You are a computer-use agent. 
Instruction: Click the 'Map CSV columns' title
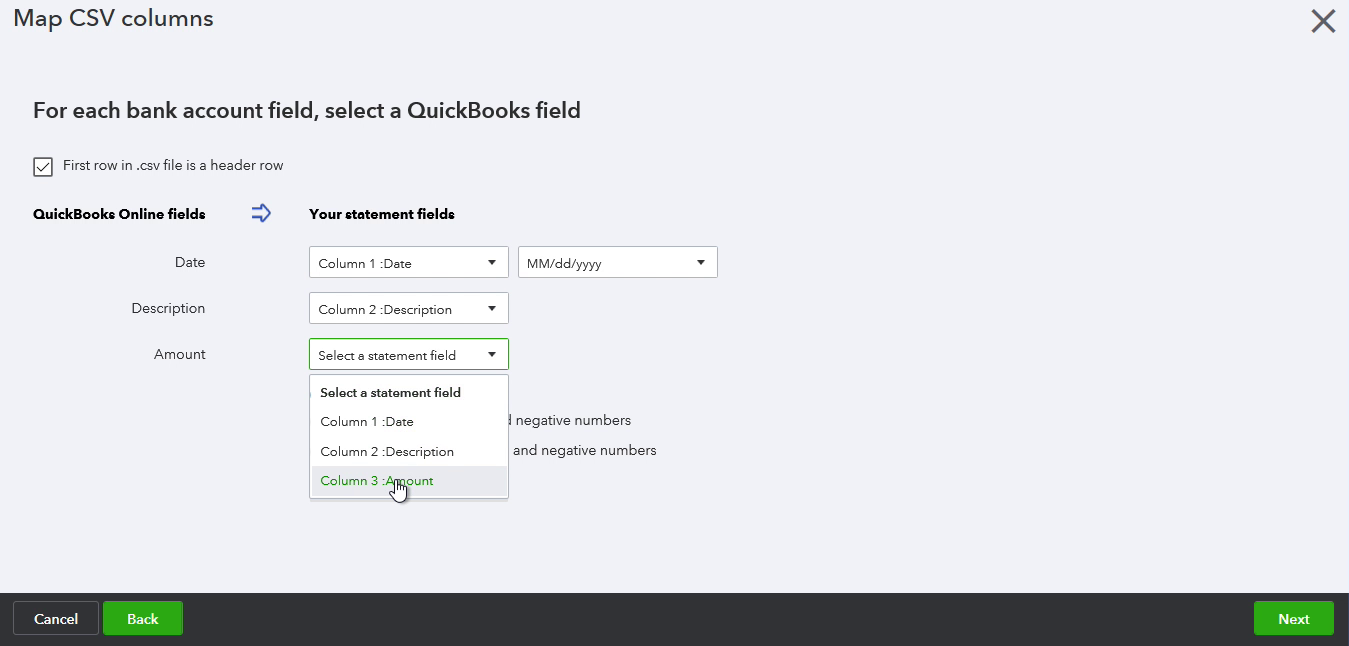coord(113,18)
